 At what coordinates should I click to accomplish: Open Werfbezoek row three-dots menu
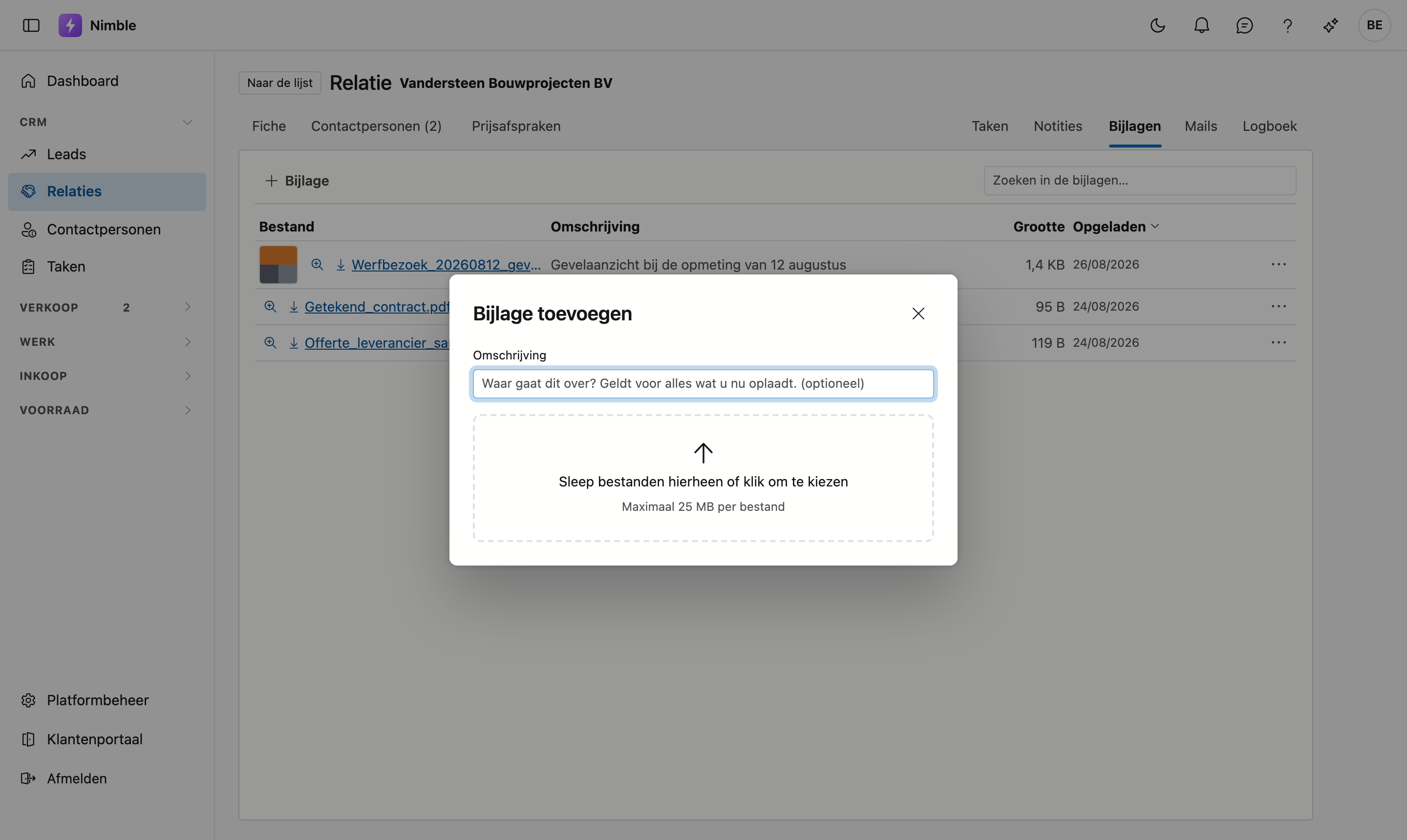tap(1279, 264)
